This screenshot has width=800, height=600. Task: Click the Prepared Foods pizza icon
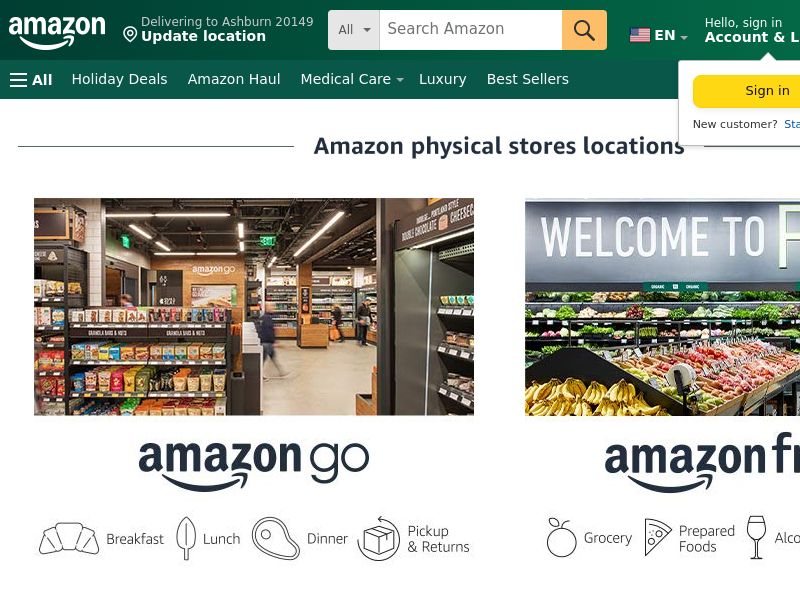click(x=657, y=537)
